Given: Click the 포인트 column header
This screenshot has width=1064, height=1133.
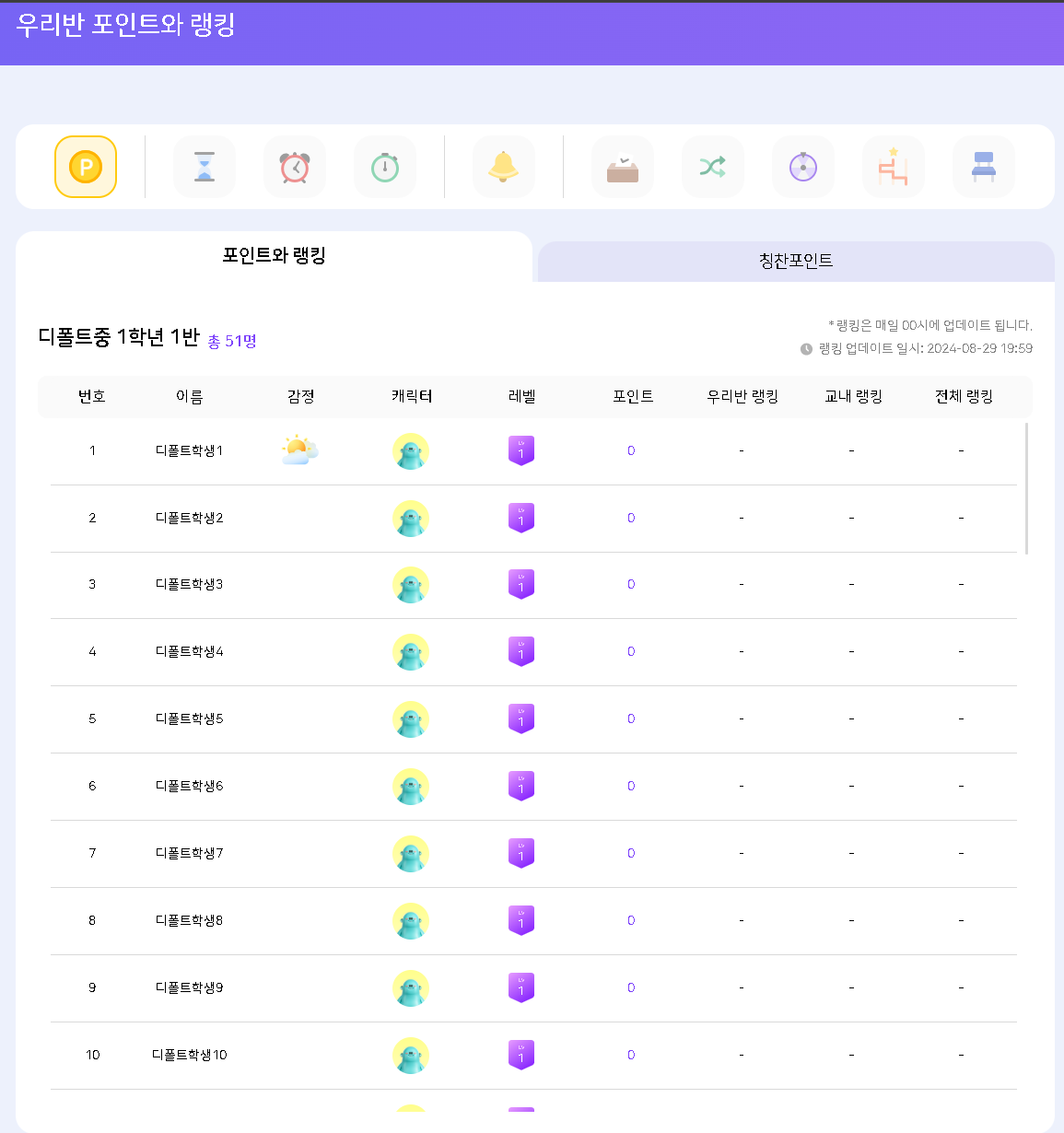Looking at the screenshot, I should coord(633,396).
